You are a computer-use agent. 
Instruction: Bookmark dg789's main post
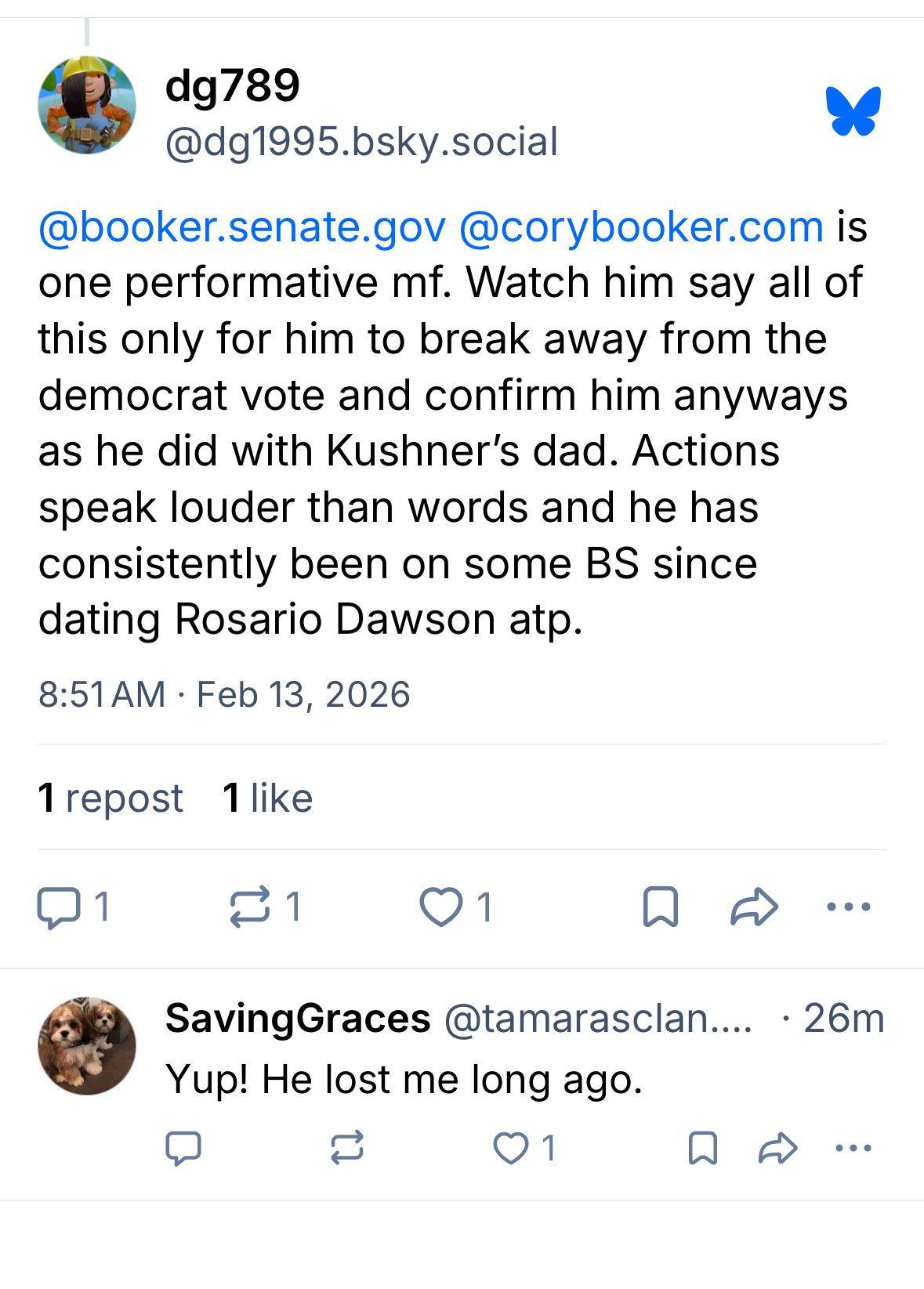click(660, 907)
